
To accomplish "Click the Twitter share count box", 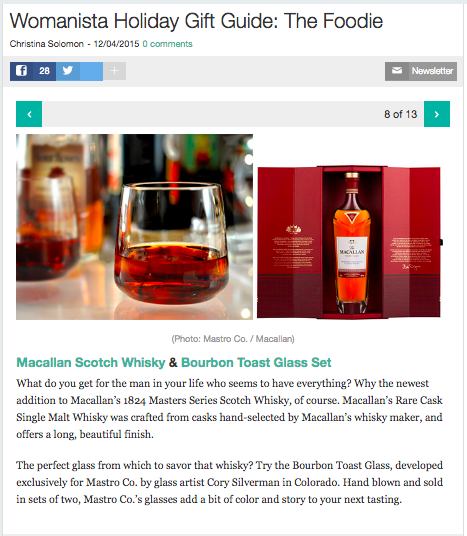I will pyautogui.click(x=91, y=71).
